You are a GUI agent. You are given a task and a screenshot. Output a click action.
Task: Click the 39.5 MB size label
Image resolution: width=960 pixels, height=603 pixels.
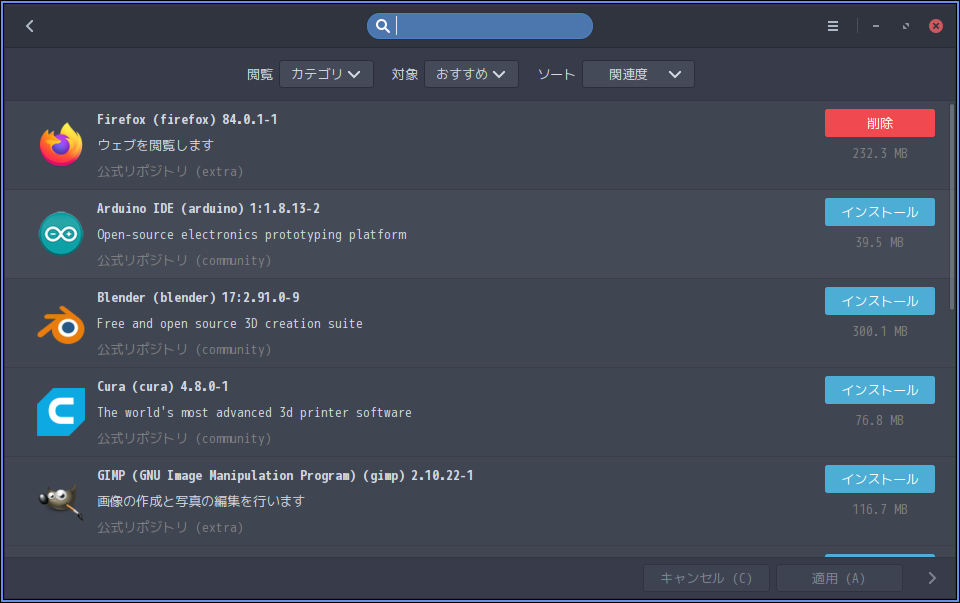pyautogui.click(x=880, y=242)
